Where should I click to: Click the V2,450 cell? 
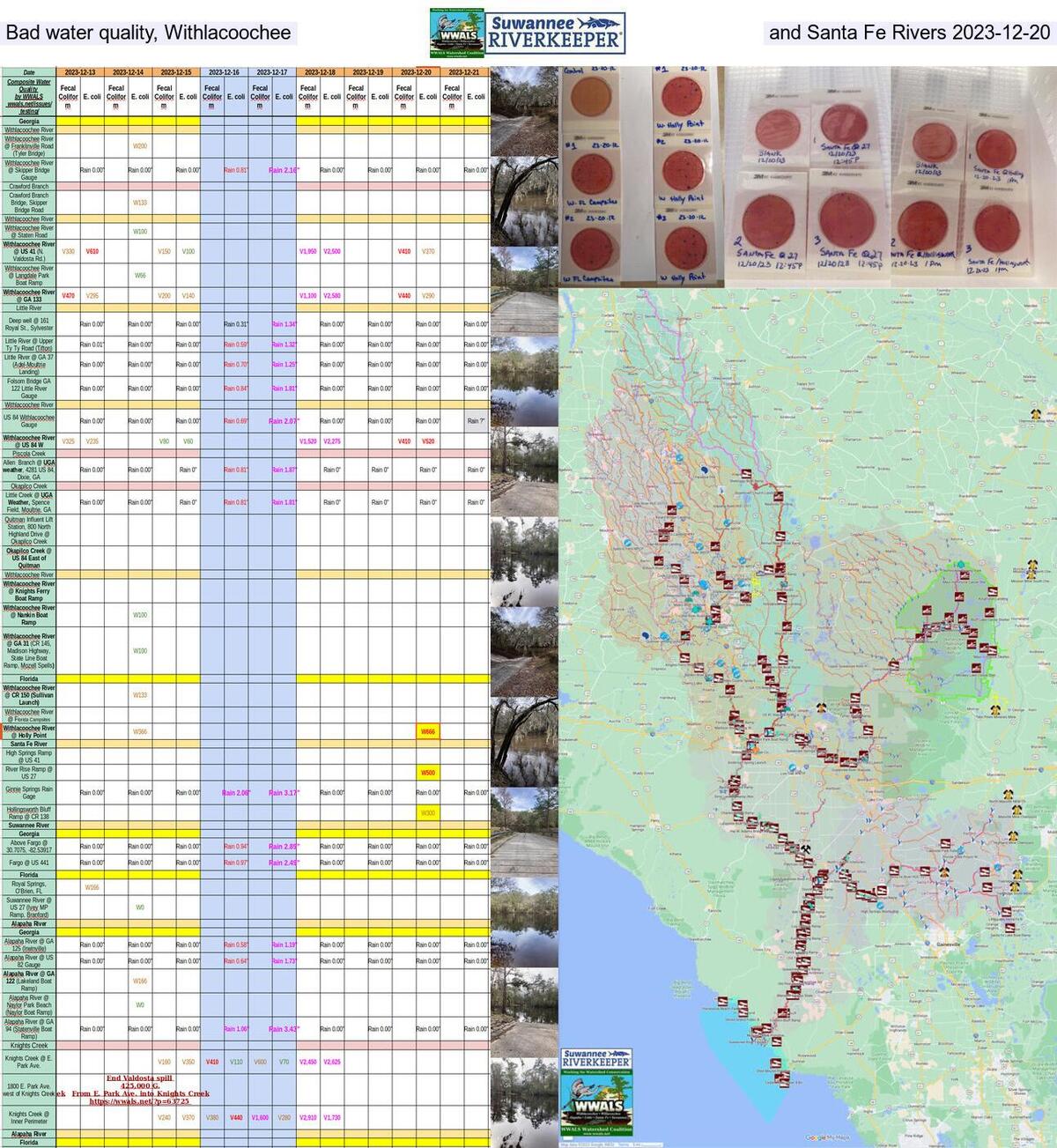click(308, 1063)
